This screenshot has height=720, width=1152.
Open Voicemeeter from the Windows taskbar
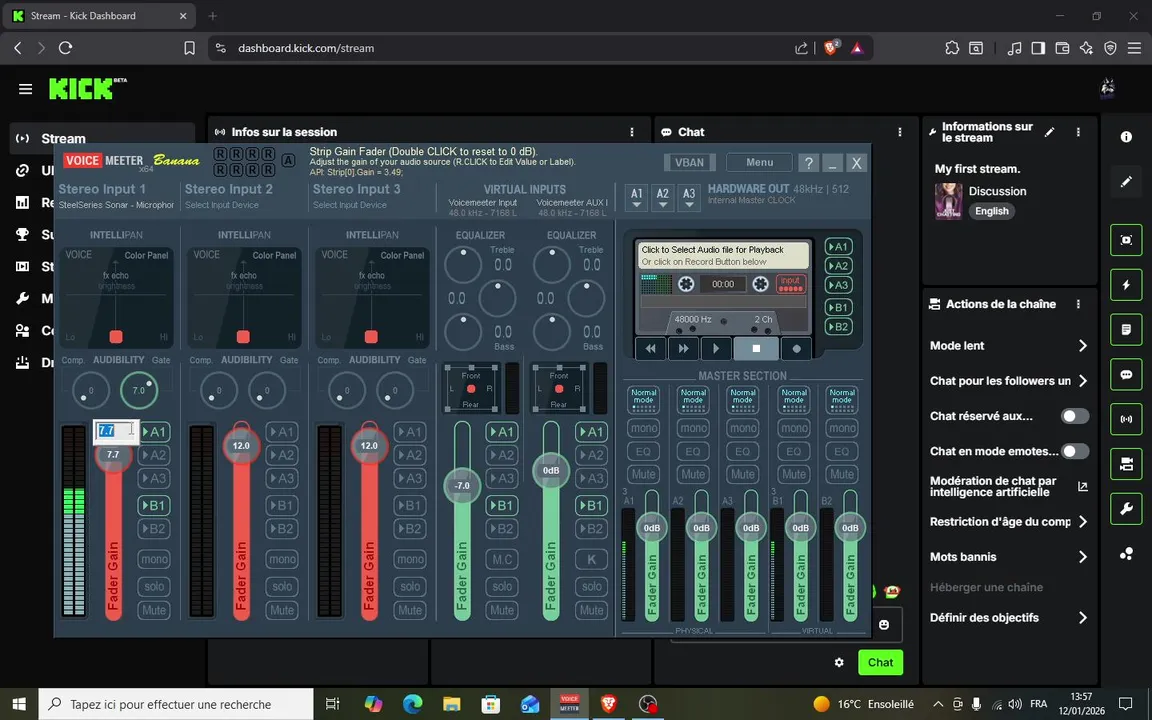point(569,704)
